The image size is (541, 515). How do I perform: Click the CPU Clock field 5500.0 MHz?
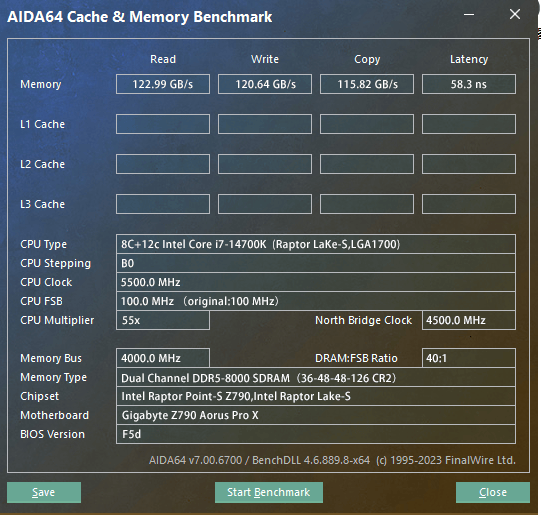tap(316, 282)
